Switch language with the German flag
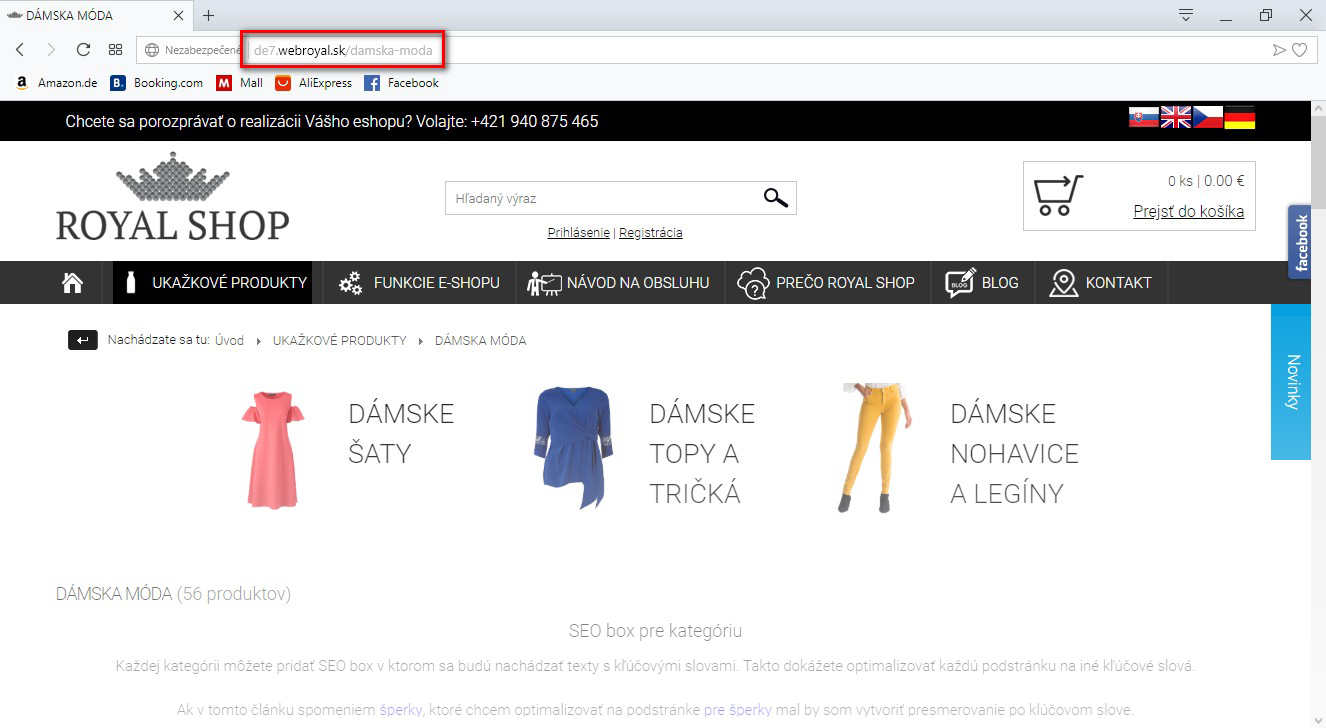Screen dimensions: 1326x728 (1239, 117)
